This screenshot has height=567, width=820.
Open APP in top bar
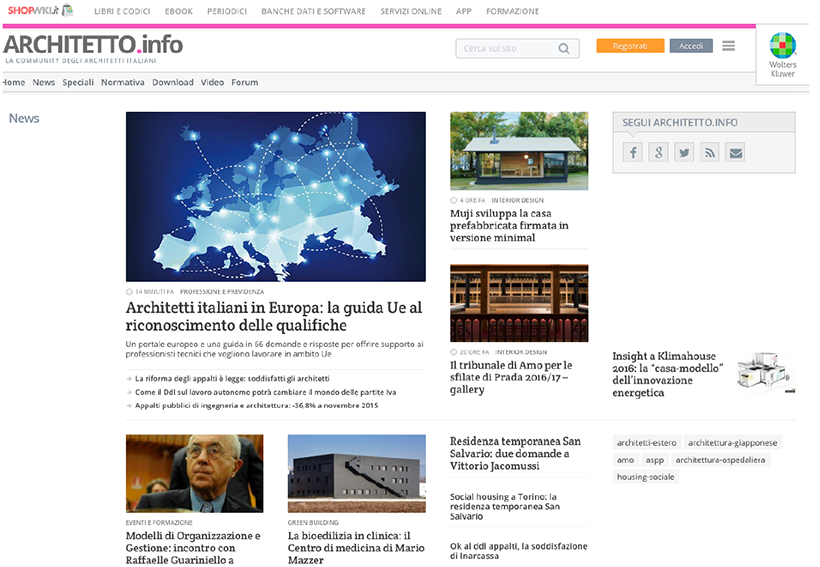click(463, 11)
